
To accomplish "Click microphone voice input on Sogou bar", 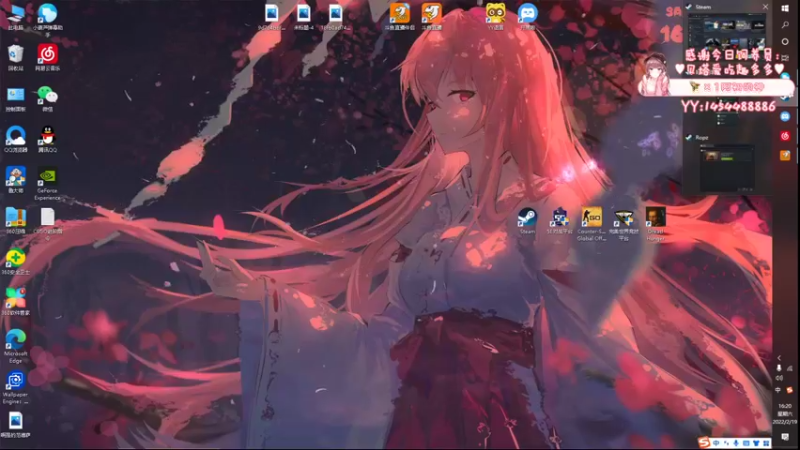I will (736, 443).
